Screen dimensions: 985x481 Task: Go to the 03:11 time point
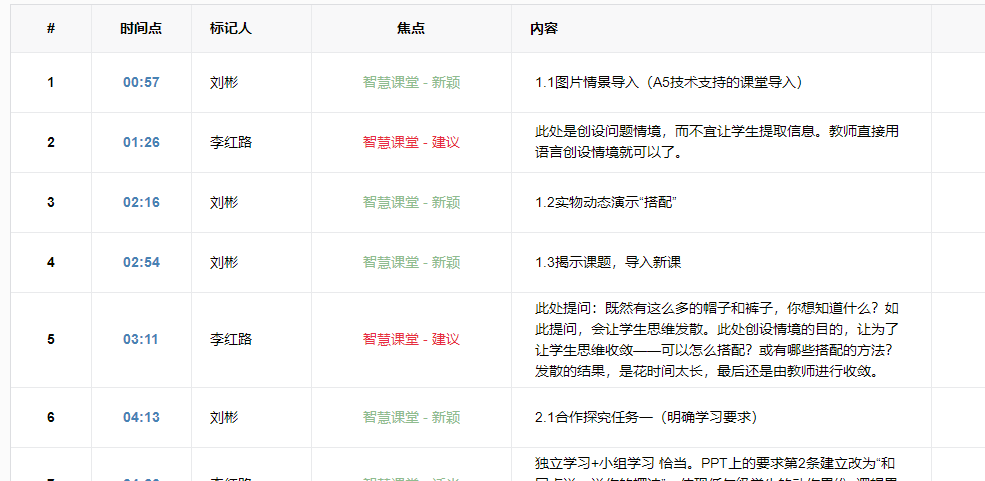pyautogui.click(x=141, y=340)
